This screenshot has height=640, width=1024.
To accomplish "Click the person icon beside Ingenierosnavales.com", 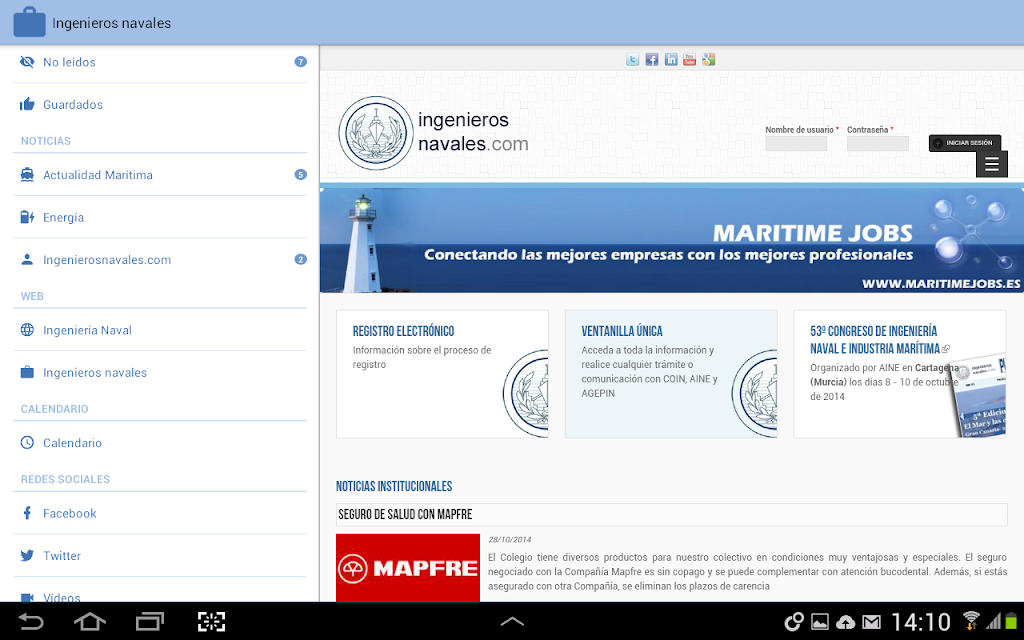I will click(27, 259).
